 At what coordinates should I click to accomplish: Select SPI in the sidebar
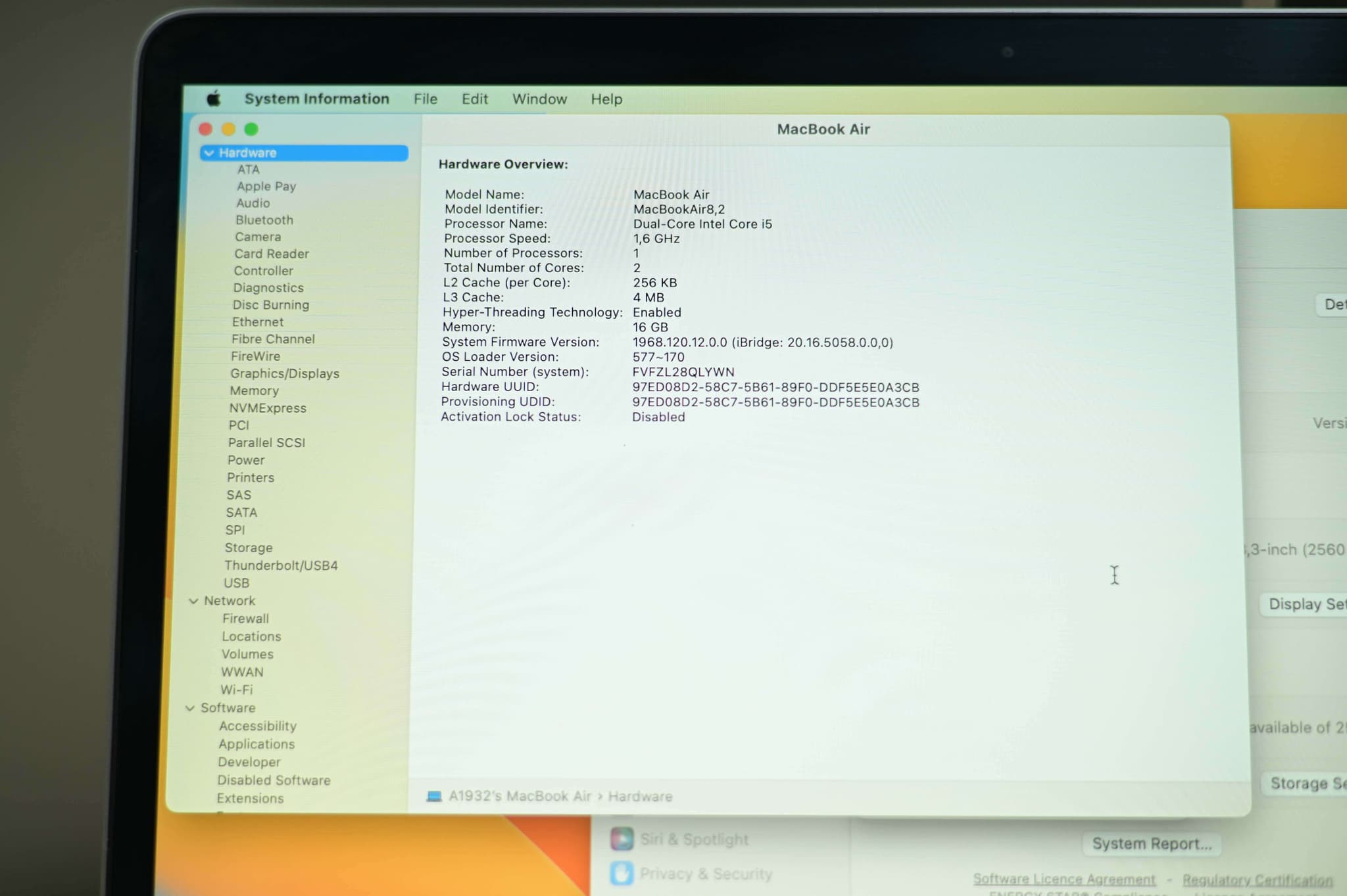[235, 530]
